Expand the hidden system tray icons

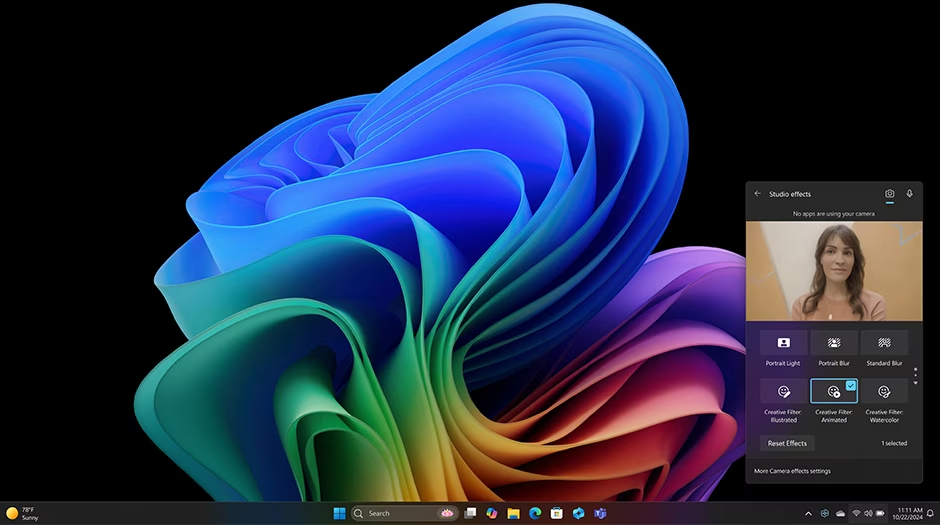point(808,513)
